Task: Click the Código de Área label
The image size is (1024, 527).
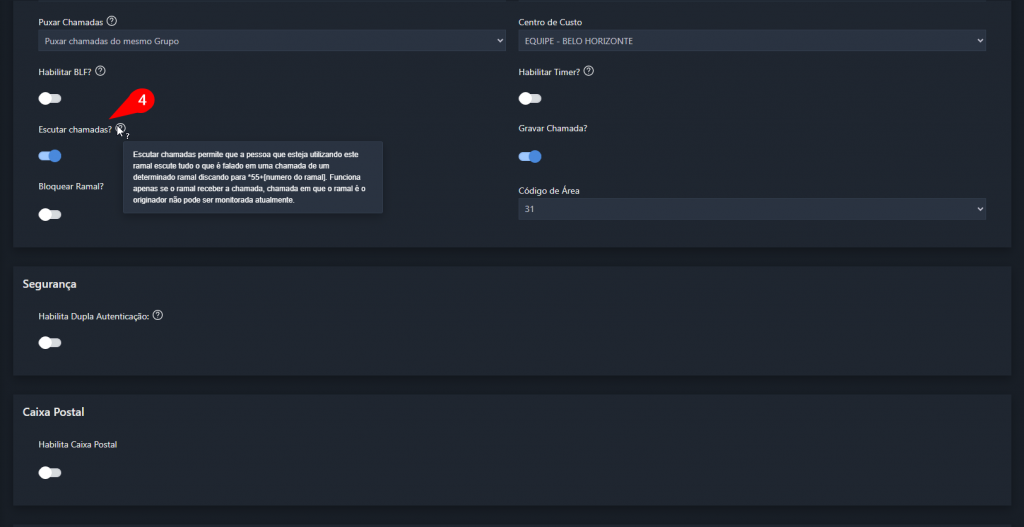Action: tap(549, 191)
